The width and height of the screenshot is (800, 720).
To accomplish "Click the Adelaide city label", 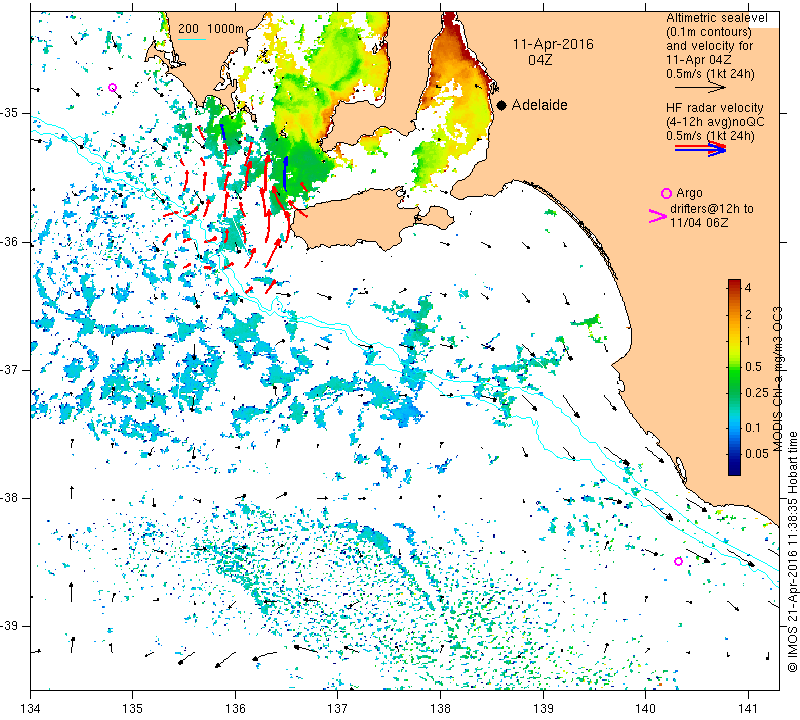I will click(x=539, y=105).
